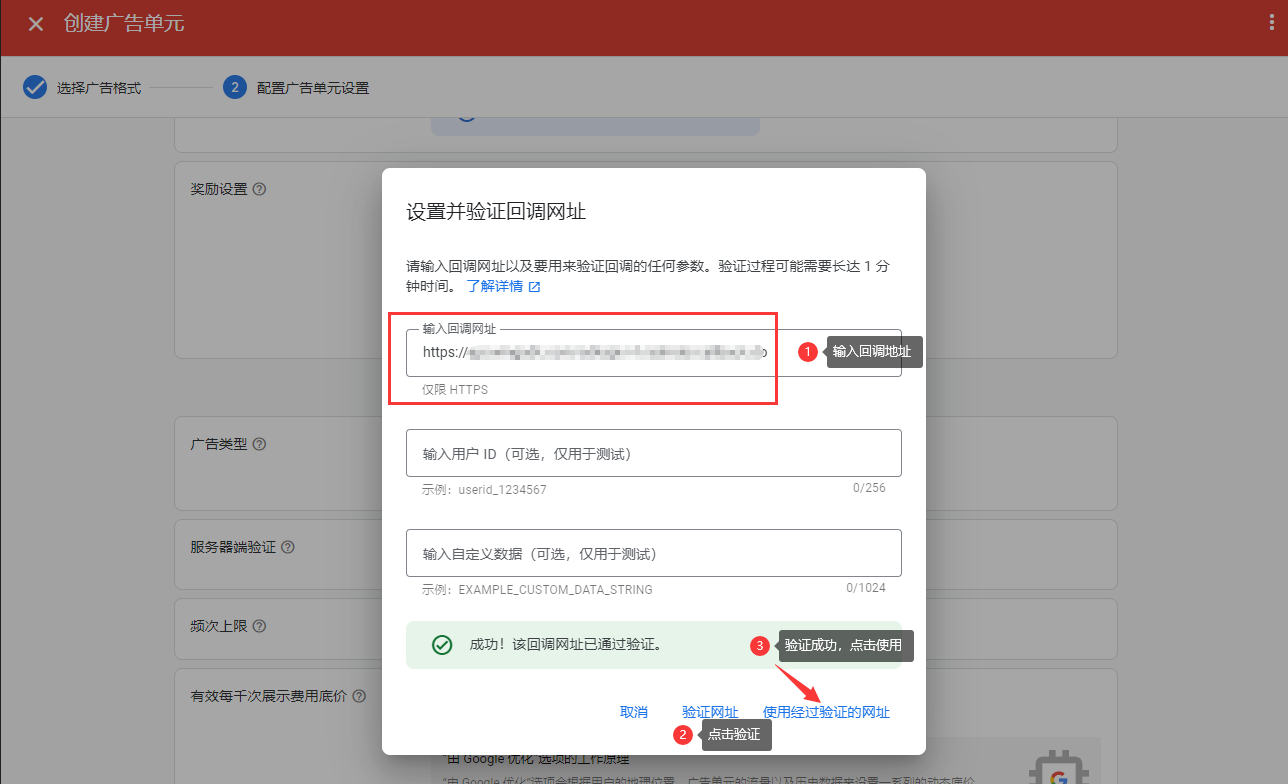The image size is (1288, 784).
Task: Click the 输入用户 ID optional field
Action: 654,453
